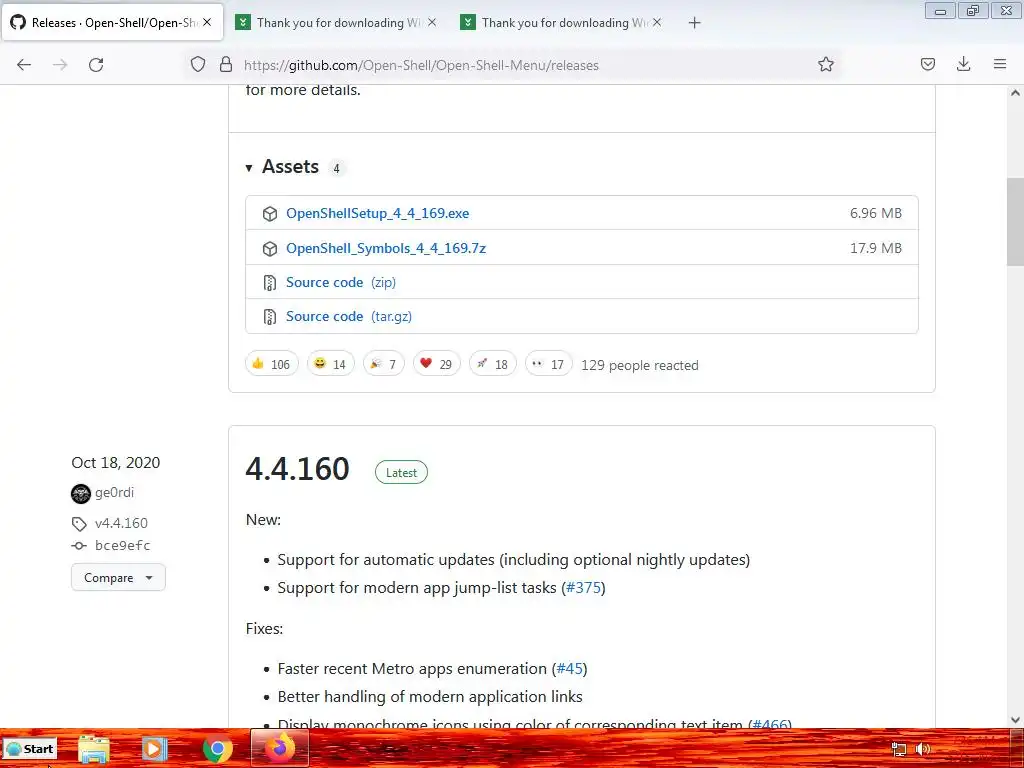Open issue #45 link
Image resolution: width=1024 pixels, height=768 pixels.
tap(569, 669)
